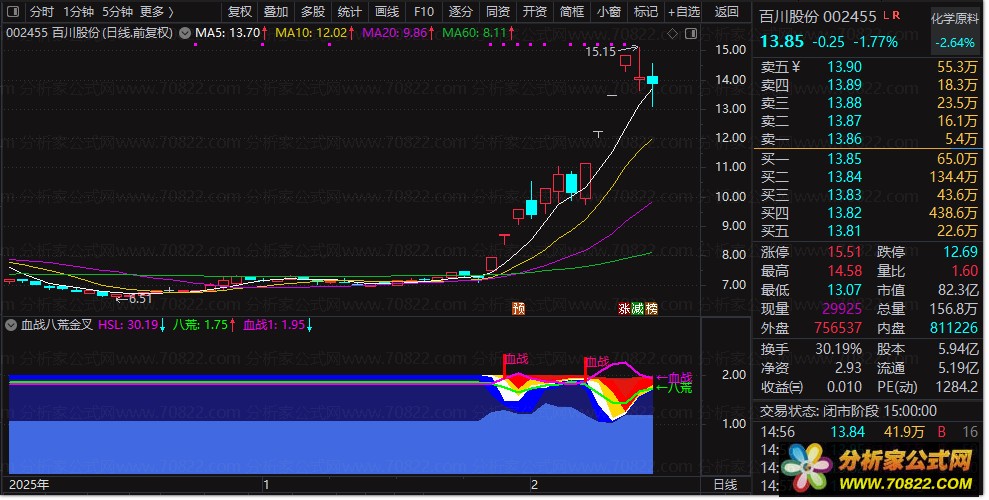Image resolution: width=989 pixels, height=500 pixels.
Task: Select the MA10 indicator label
Action: [x=314, y=32]
